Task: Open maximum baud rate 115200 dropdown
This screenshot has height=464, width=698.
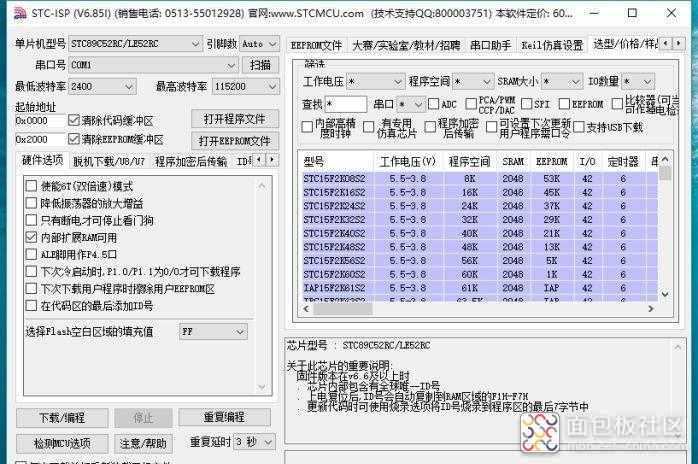Action: point(246,86)
